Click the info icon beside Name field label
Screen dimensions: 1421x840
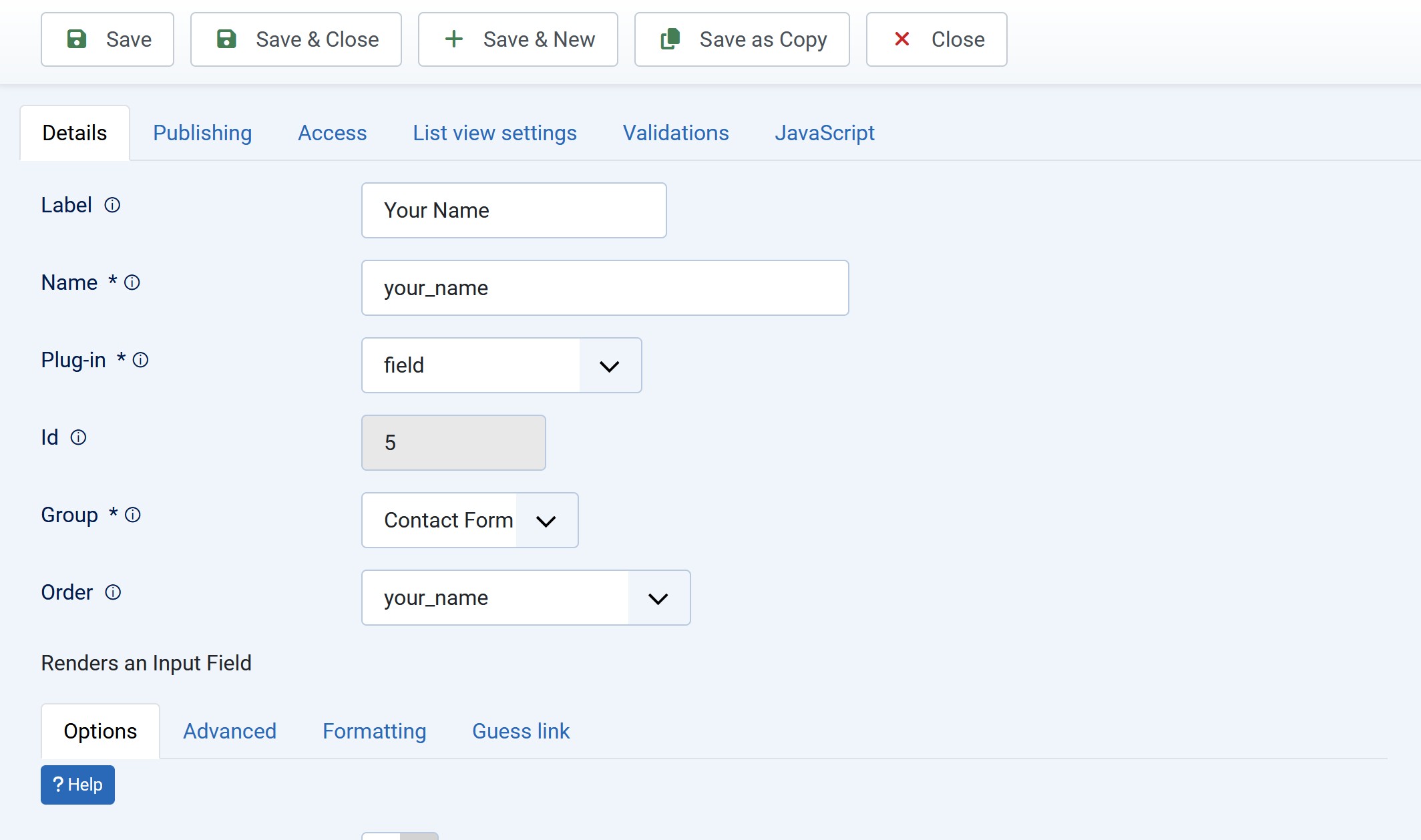[132, 282]
